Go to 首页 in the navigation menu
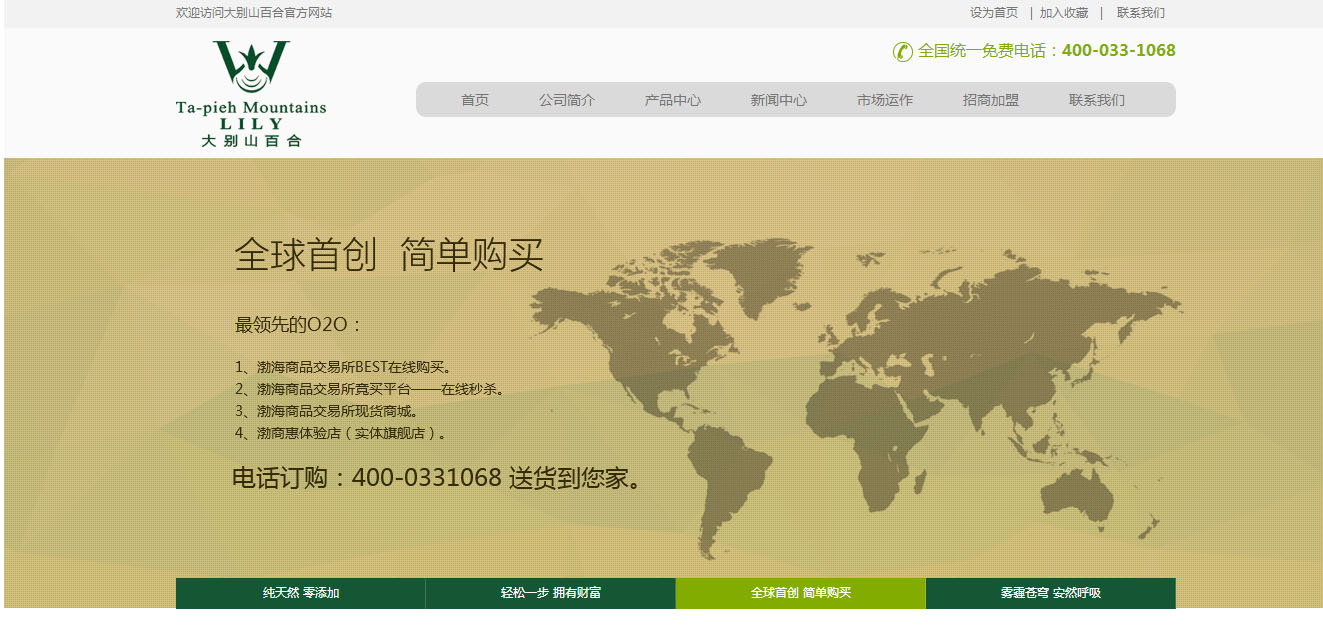Screen dimensions: 1323x636 click(475, 100)
